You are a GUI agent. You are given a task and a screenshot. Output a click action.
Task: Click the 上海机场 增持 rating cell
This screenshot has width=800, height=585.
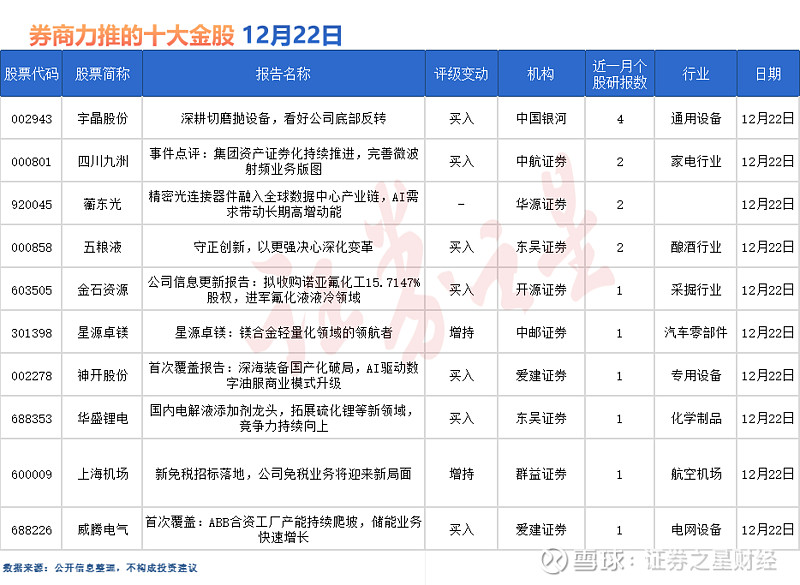(461, 474)
